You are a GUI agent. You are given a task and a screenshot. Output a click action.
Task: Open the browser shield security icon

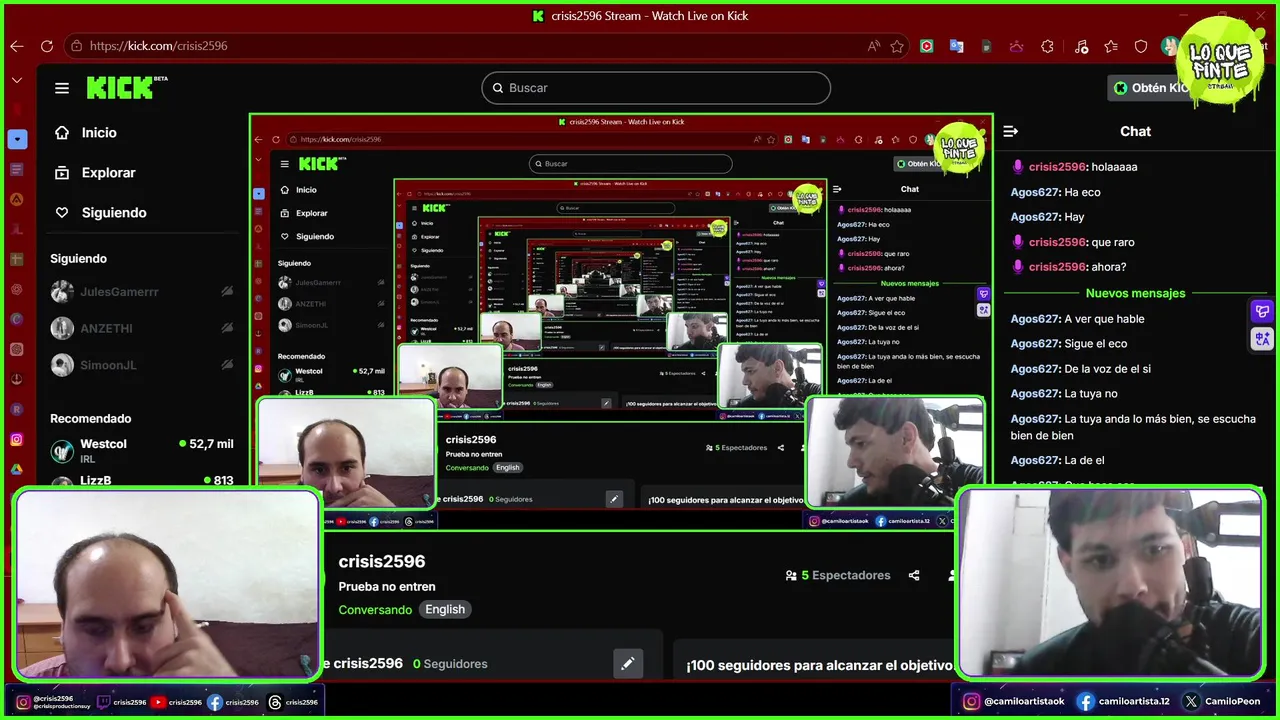click(1141, 46)
